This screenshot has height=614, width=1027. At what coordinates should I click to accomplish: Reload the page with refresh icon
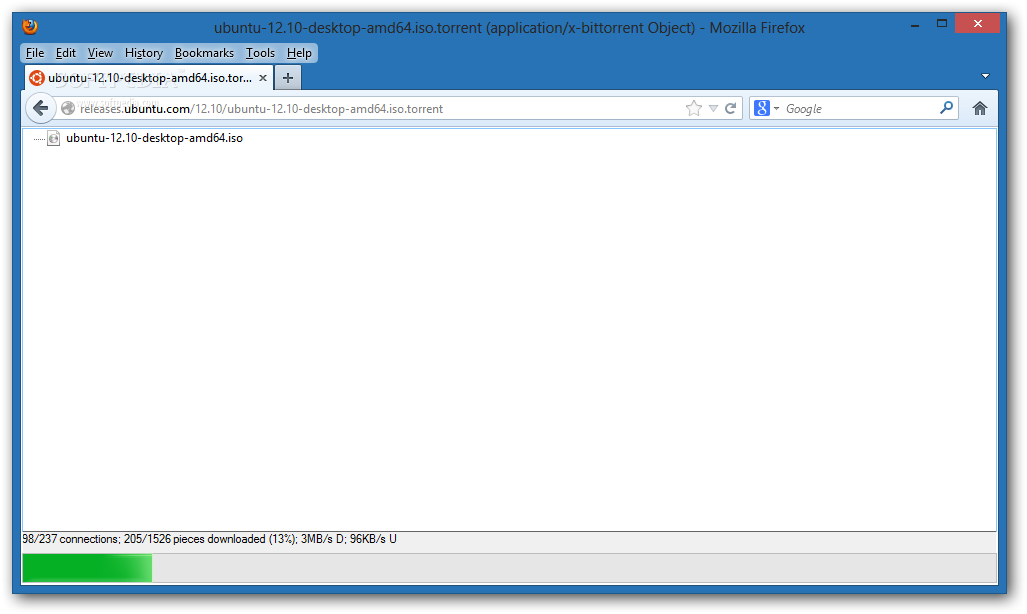pos(730,108)
